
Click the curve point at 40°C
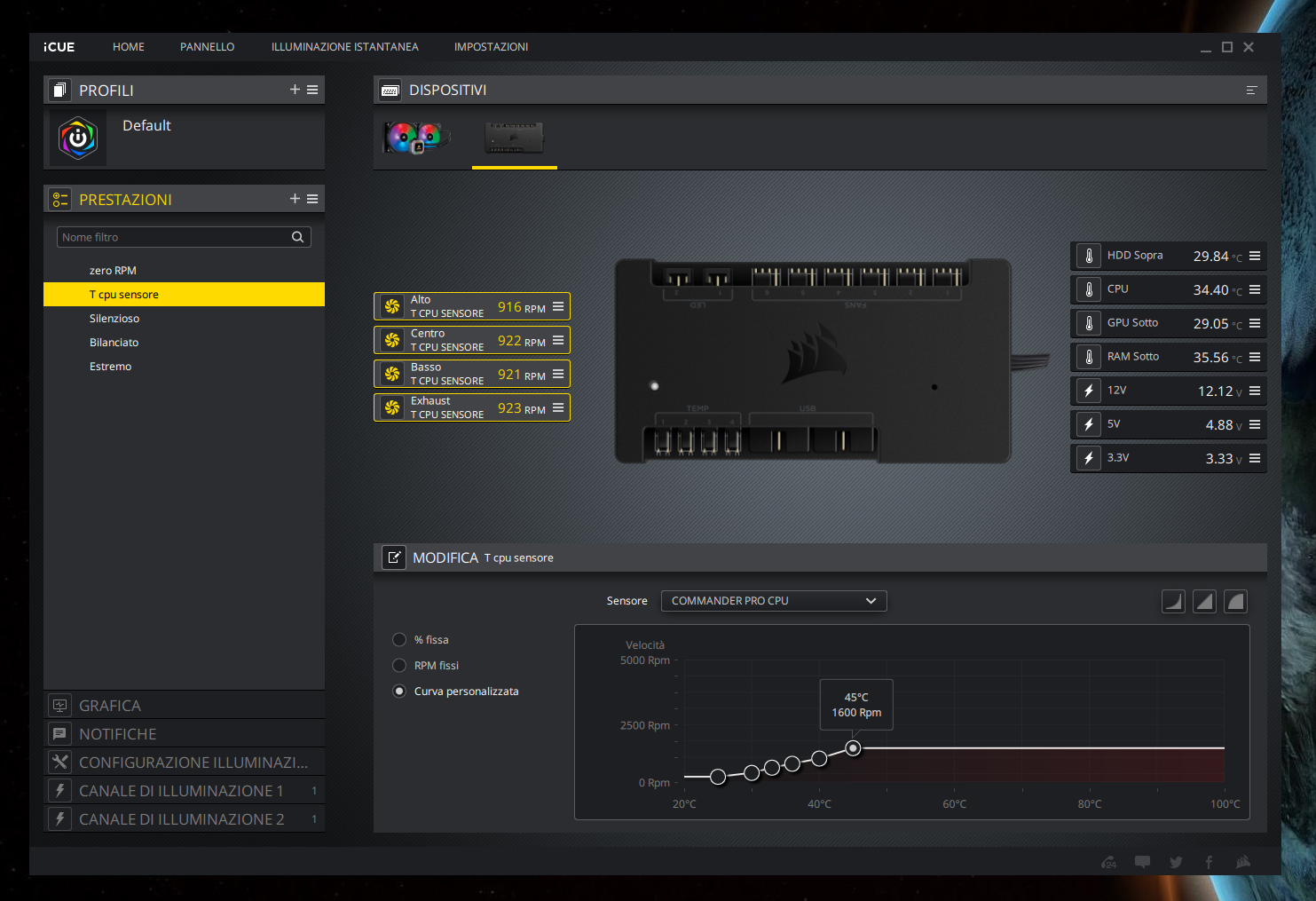point(819,758)
